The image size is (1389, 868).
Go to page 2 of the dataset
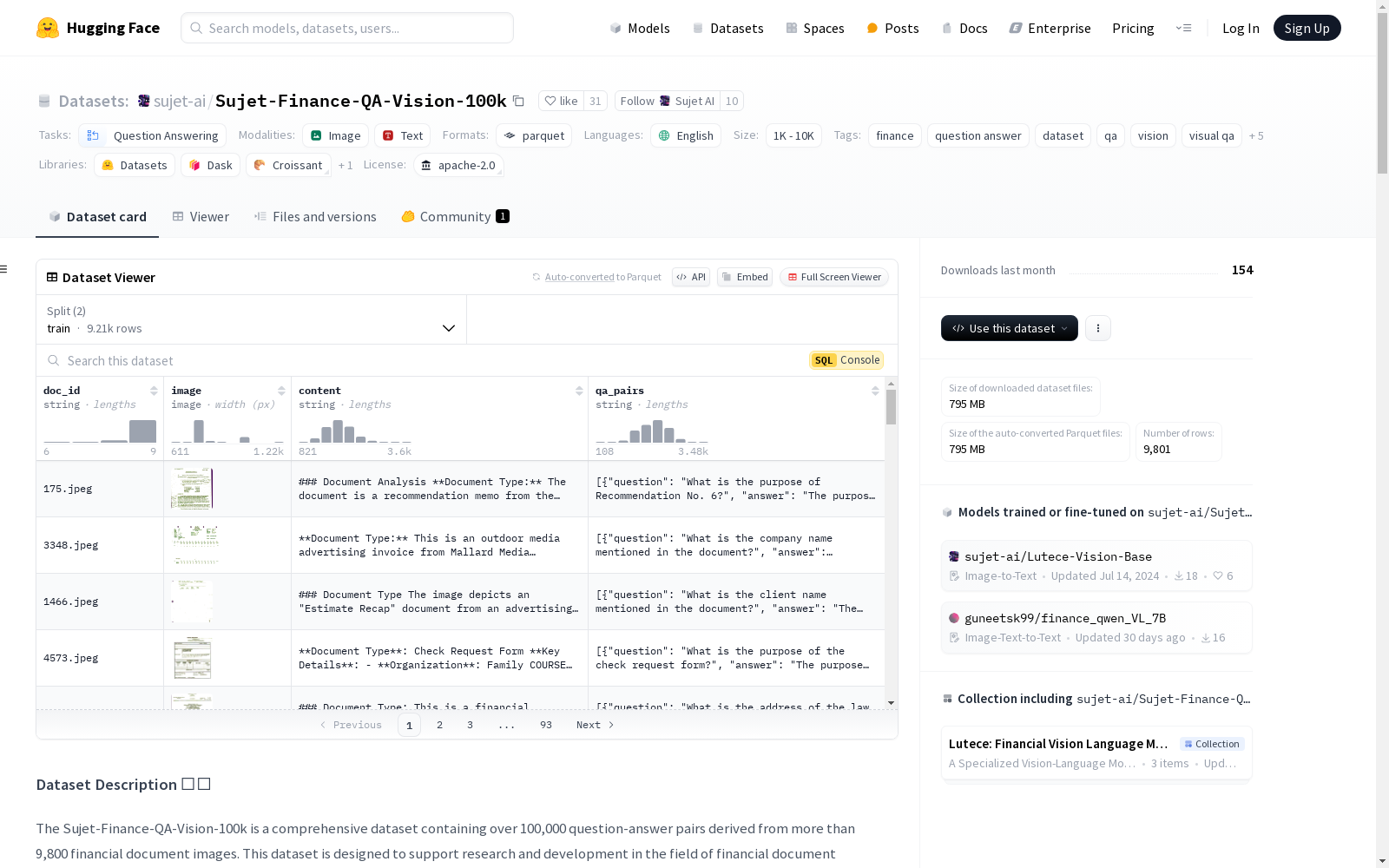[439, 725]
